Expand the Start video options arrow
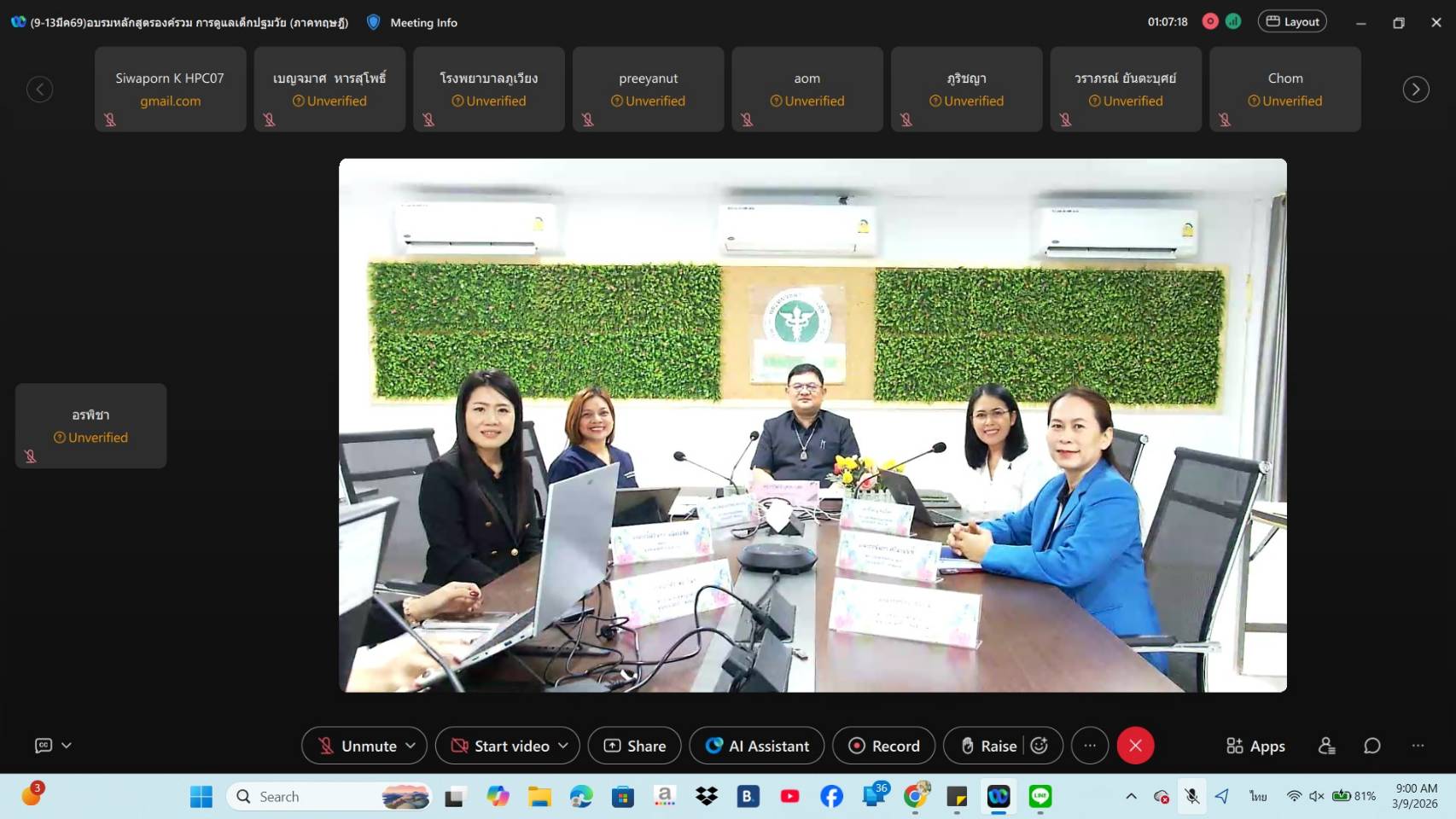This screenshot has height=819, width=1456. click(x=563, y=746)
